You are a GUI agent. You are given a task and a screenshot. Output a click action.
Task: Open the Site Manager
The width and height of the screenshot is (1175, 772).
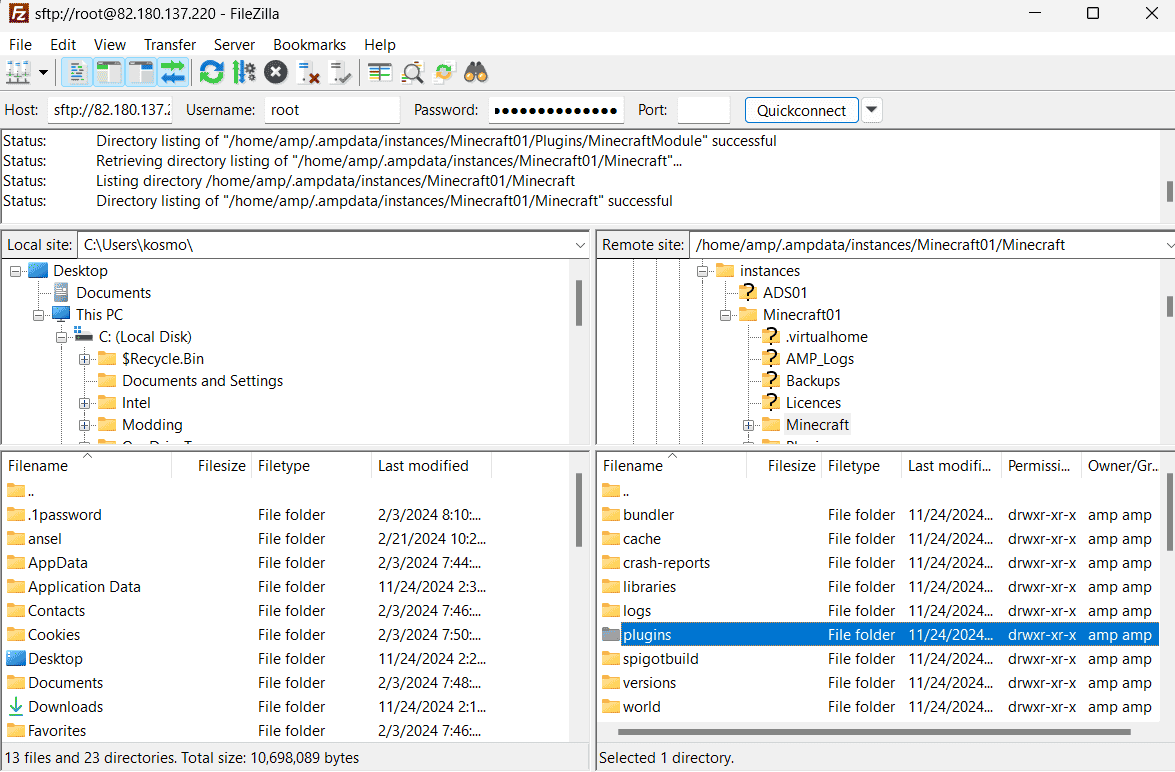tap(18, 72)
